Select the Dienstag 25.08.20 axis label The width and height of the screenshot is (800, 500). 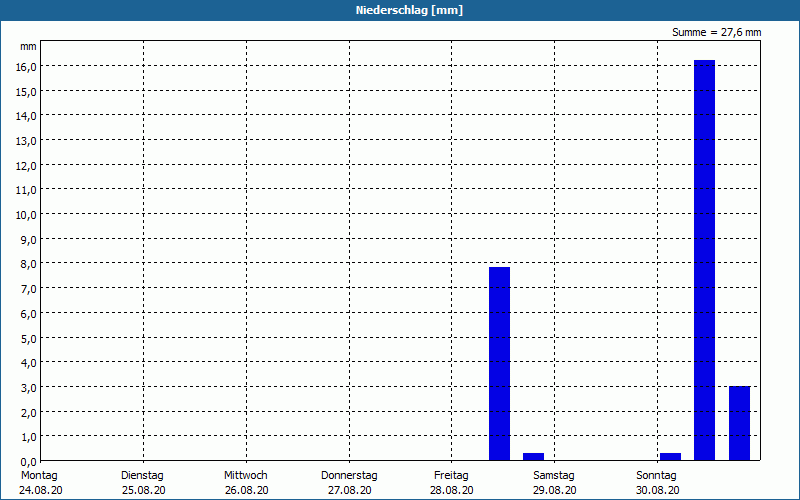[143, 483]
